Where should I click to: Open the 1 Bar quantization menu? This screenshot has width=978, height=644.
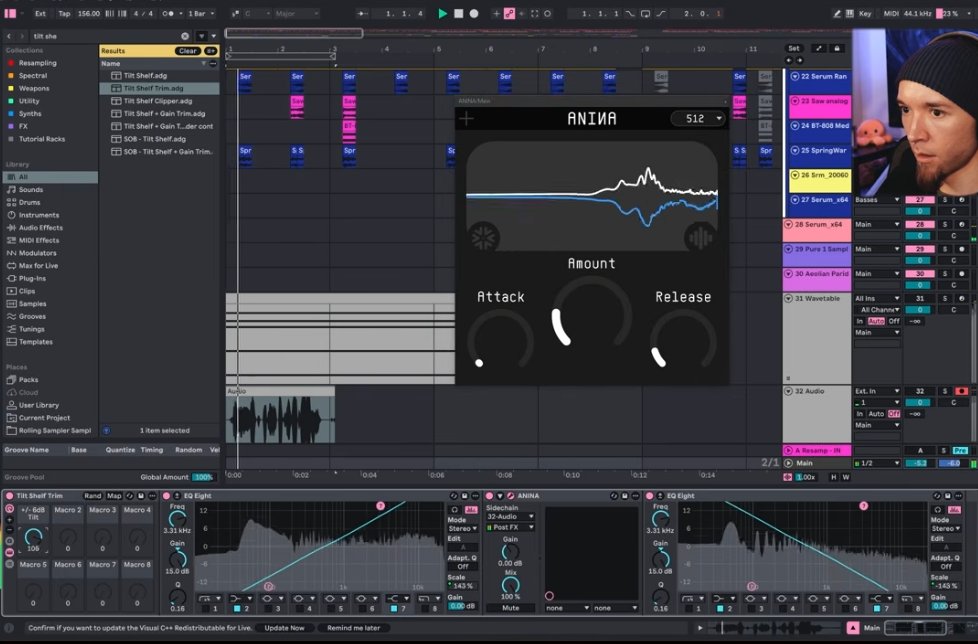tap(201, 13)
